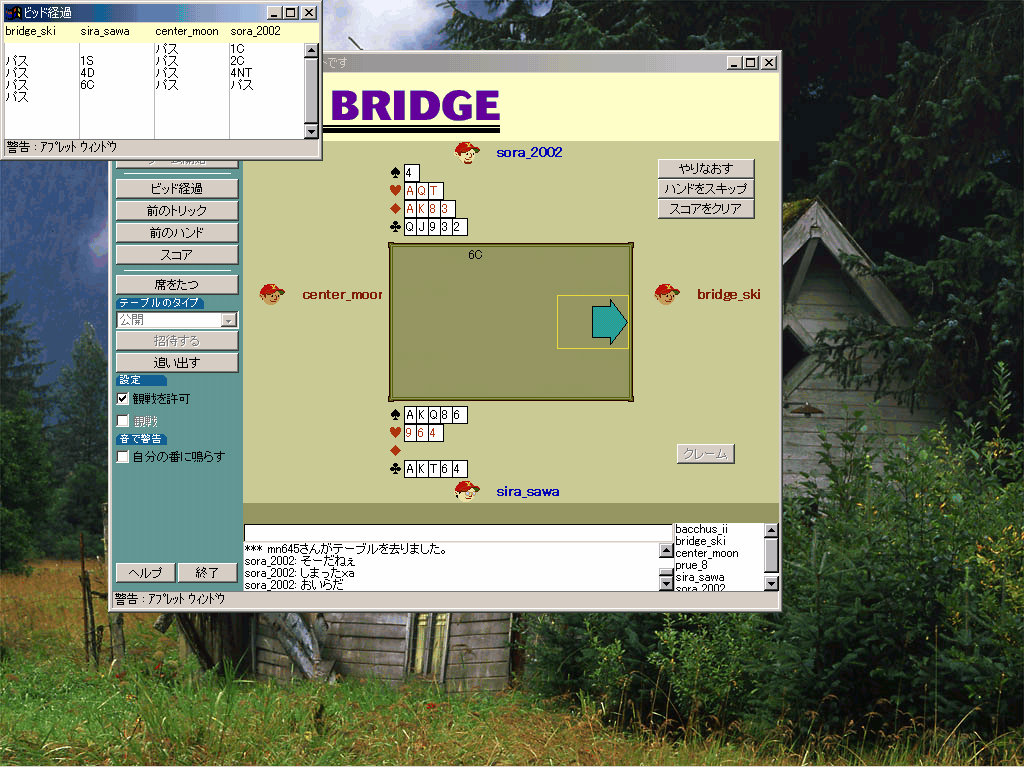This screenshot has height=768, width=1024.
Task: Open ヘルプ help
Action: [x=146, y=573]
